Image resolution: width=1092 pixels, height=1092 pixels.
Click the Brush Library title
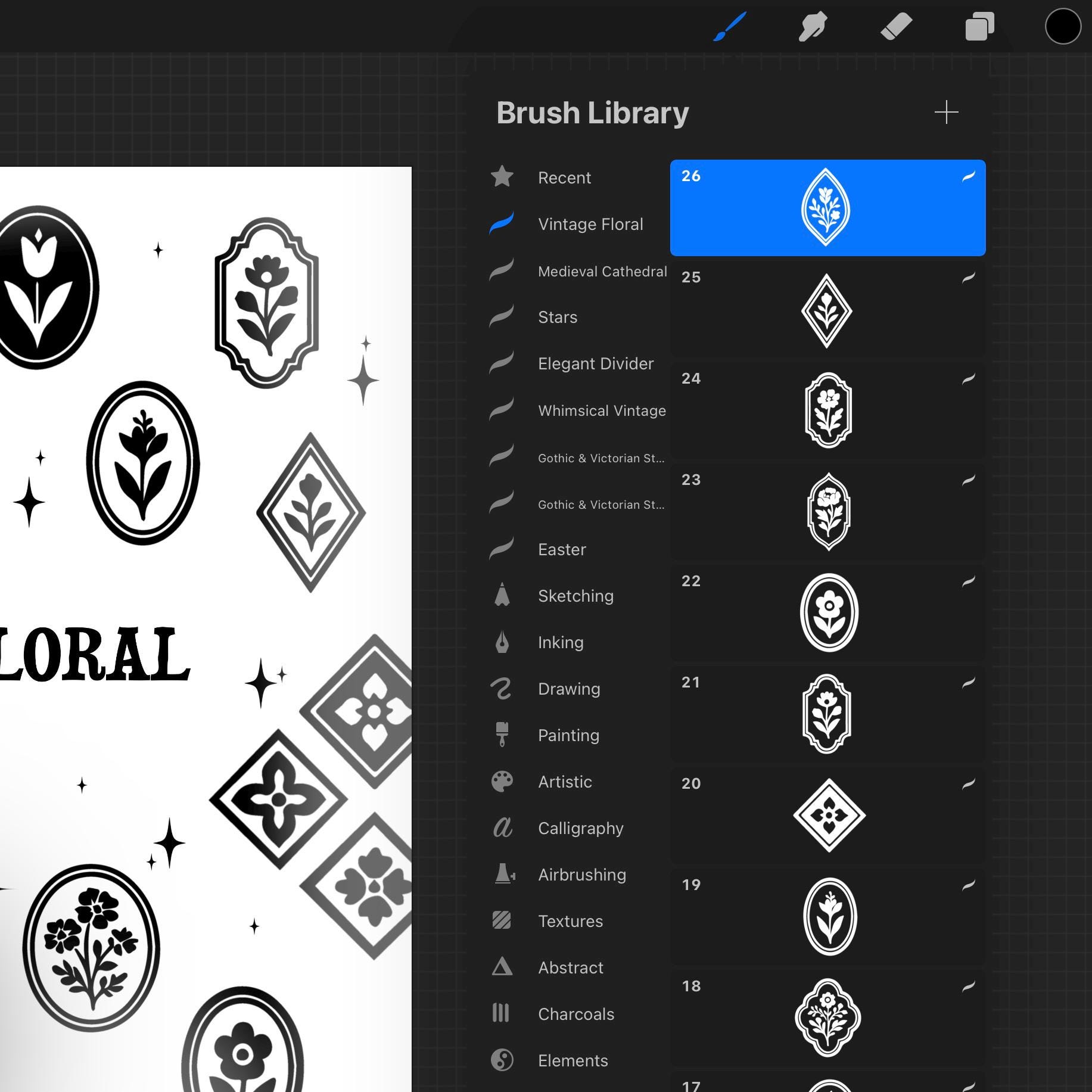[592, 113]
